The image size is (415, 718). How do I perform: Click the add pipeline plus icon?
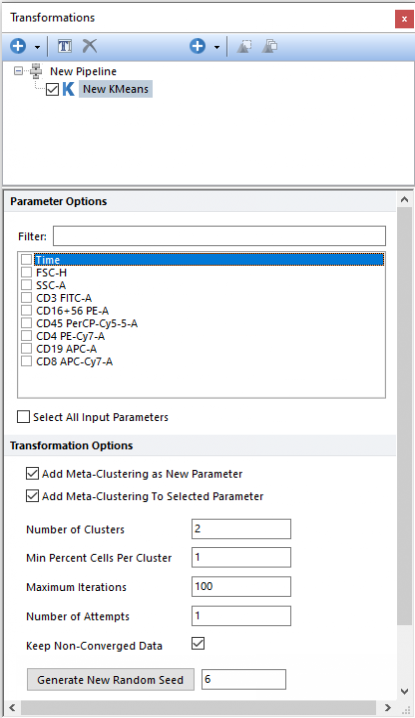point(18,46)
